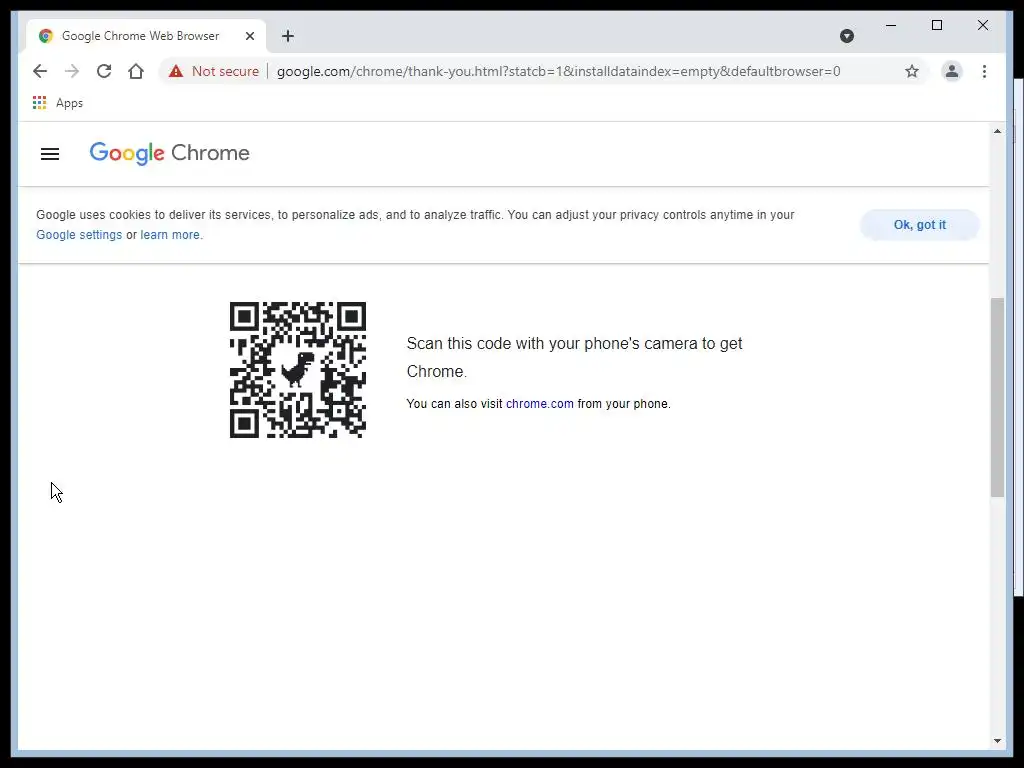Click the Chrome QR code image
Screen dimensions: 1024x768
coord(298,370)
